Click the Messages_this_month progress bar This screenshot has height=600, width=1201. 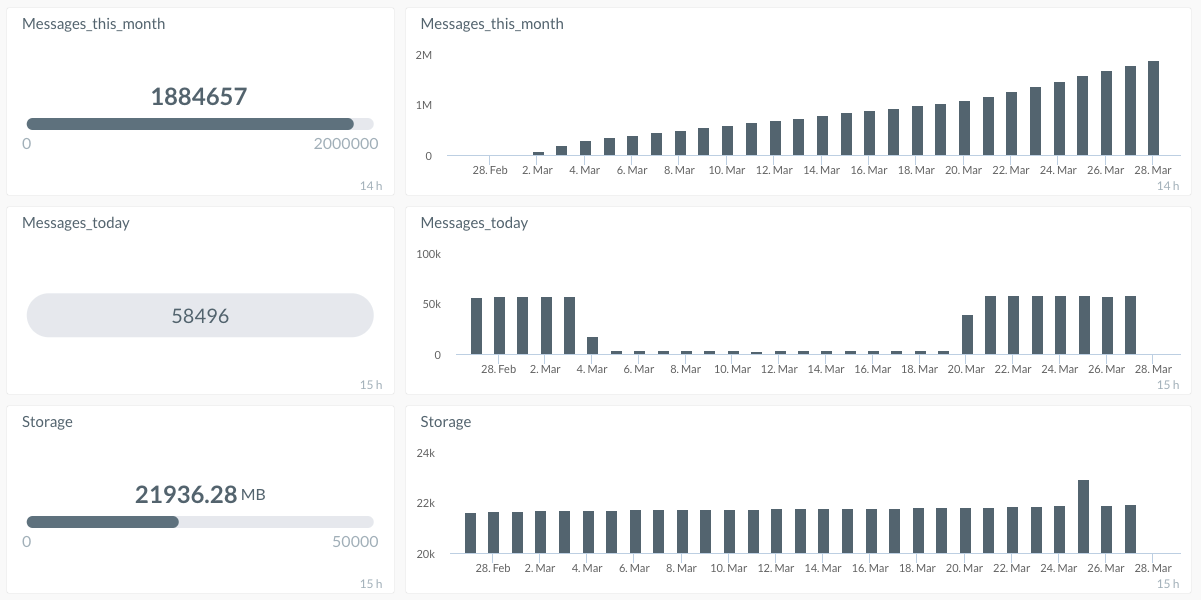tap(200, 124)
